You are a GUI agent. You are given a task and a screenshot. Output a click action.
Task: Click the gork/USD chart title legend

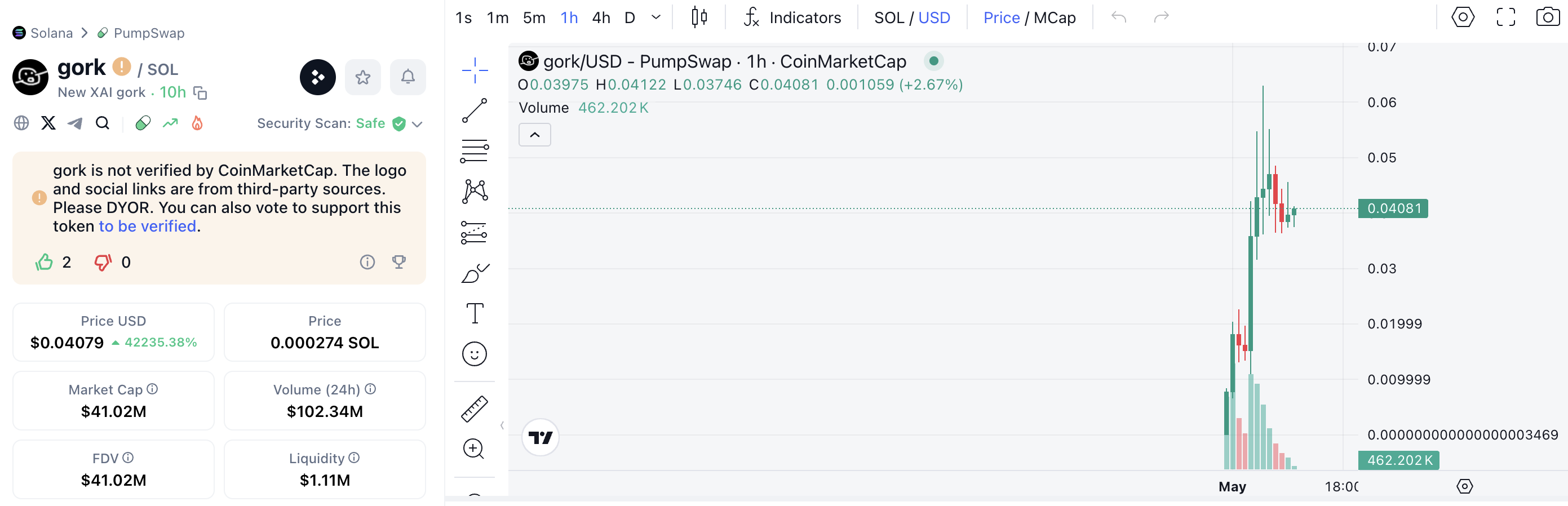click(x=724, y=61)
